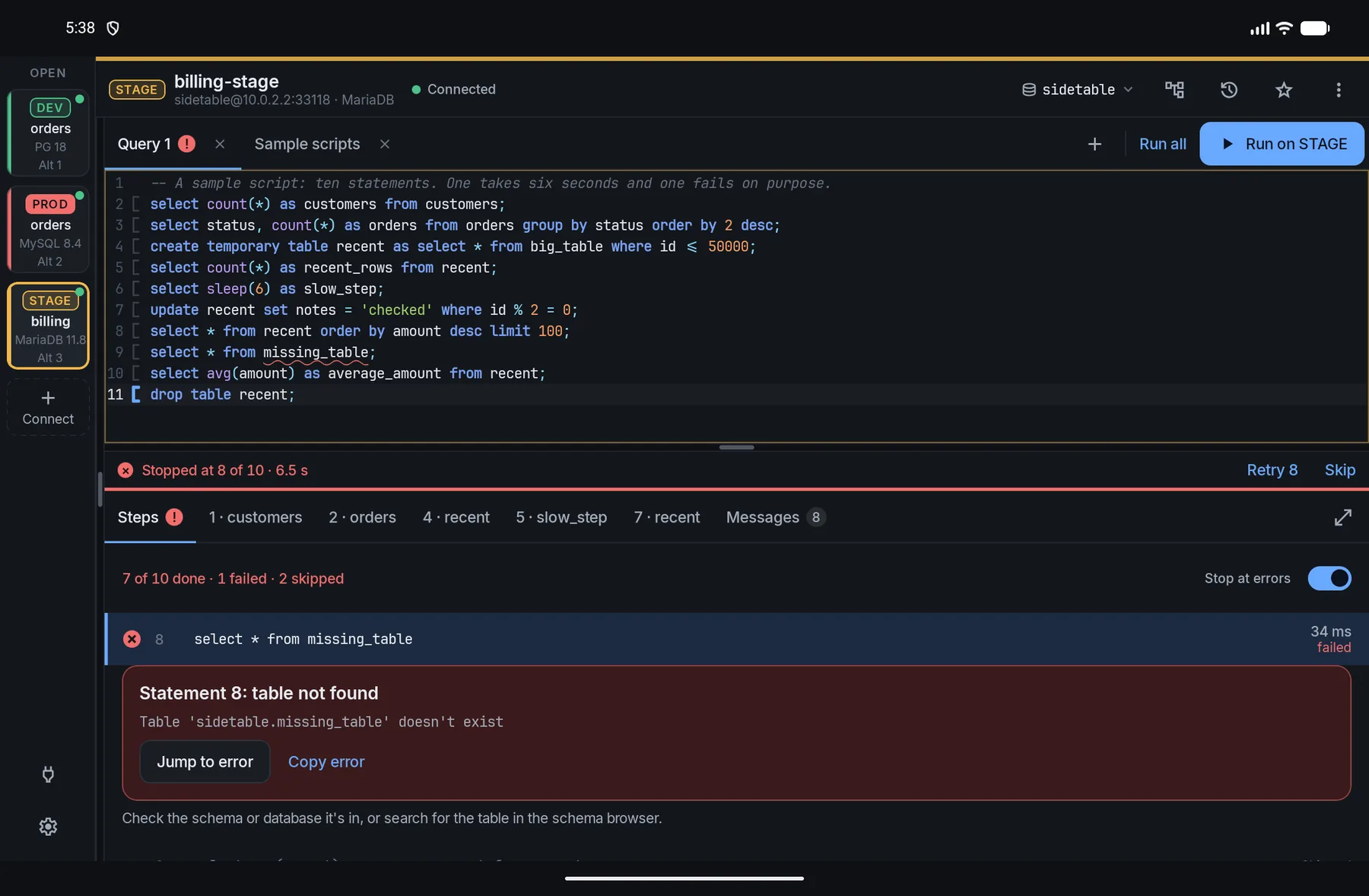The width and height of the screenshot is (1369, 896).
Task: Open the 1 · customers result tab
Action: [x=256, y=517]
